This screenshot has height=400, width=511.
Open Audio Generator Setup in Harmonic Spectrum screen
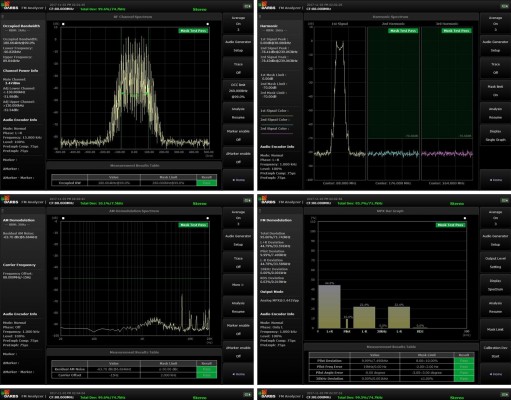(495, 46)
